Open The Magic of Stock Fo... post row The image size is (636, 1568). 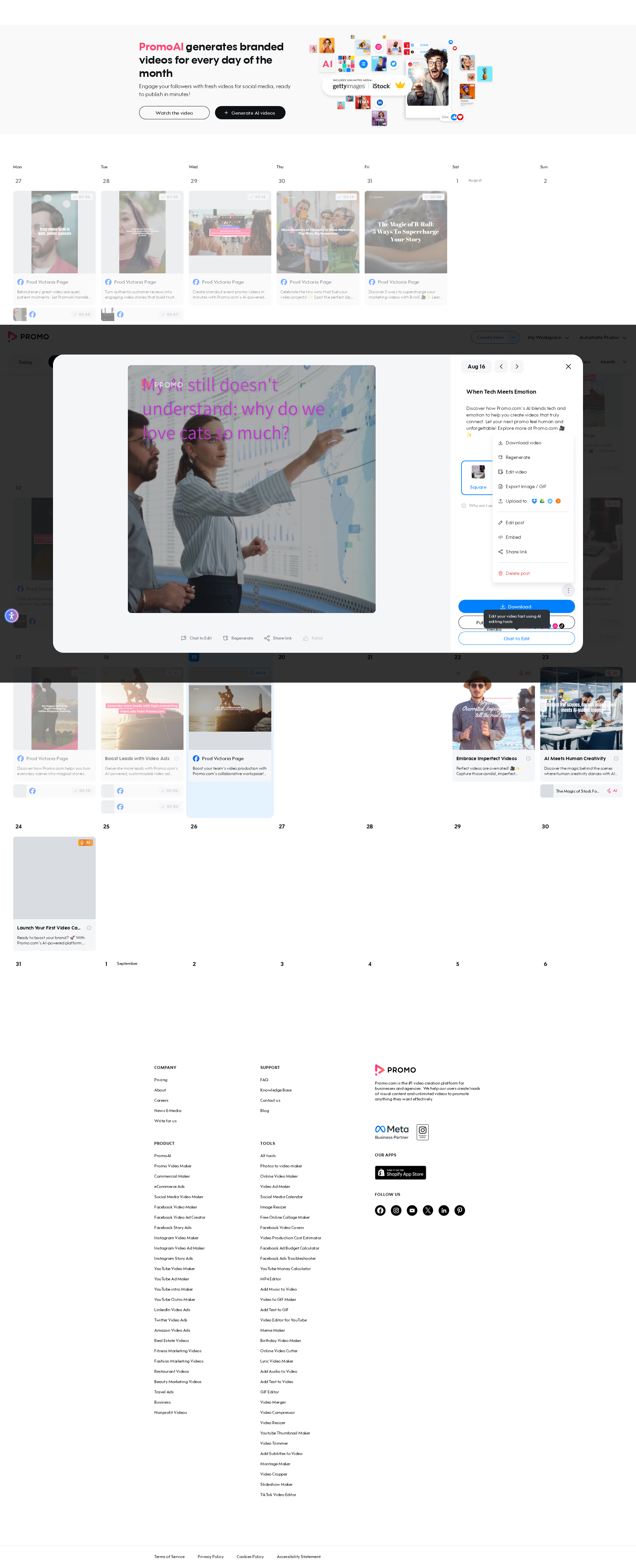pyautogui.click(x=581, y=791)
